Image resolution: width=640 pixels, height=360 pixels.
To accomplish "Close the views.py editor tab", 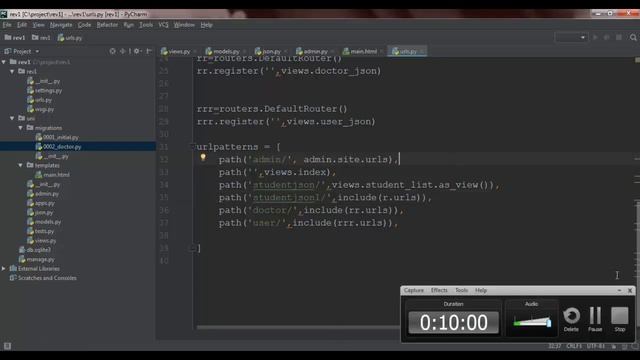I will [x=195, y=51].
